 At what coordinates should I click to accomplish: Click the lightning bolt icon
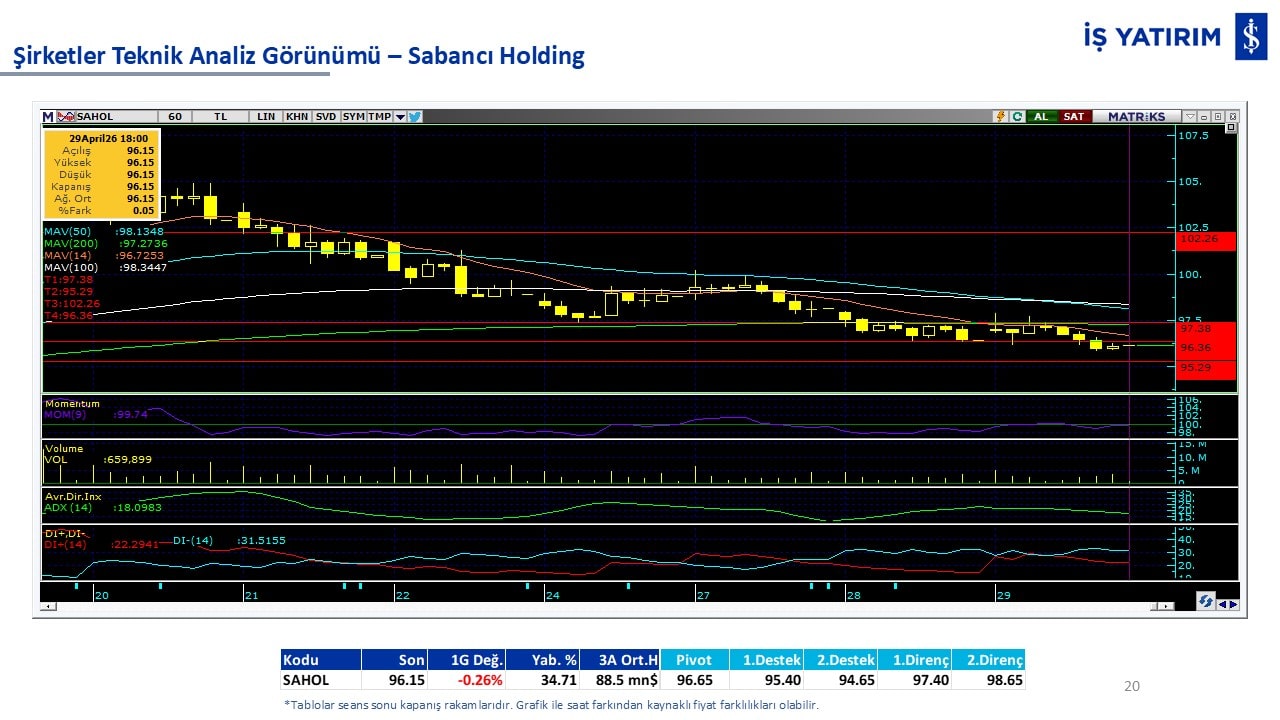tap(999, 117)
